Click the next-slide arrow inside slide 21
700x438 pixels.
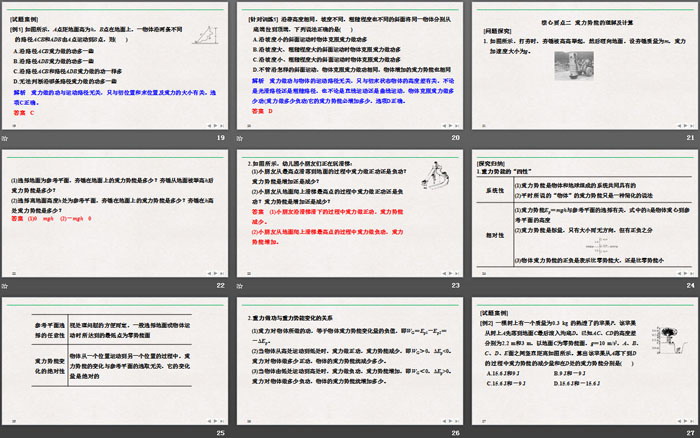click(x=686, y=126)
